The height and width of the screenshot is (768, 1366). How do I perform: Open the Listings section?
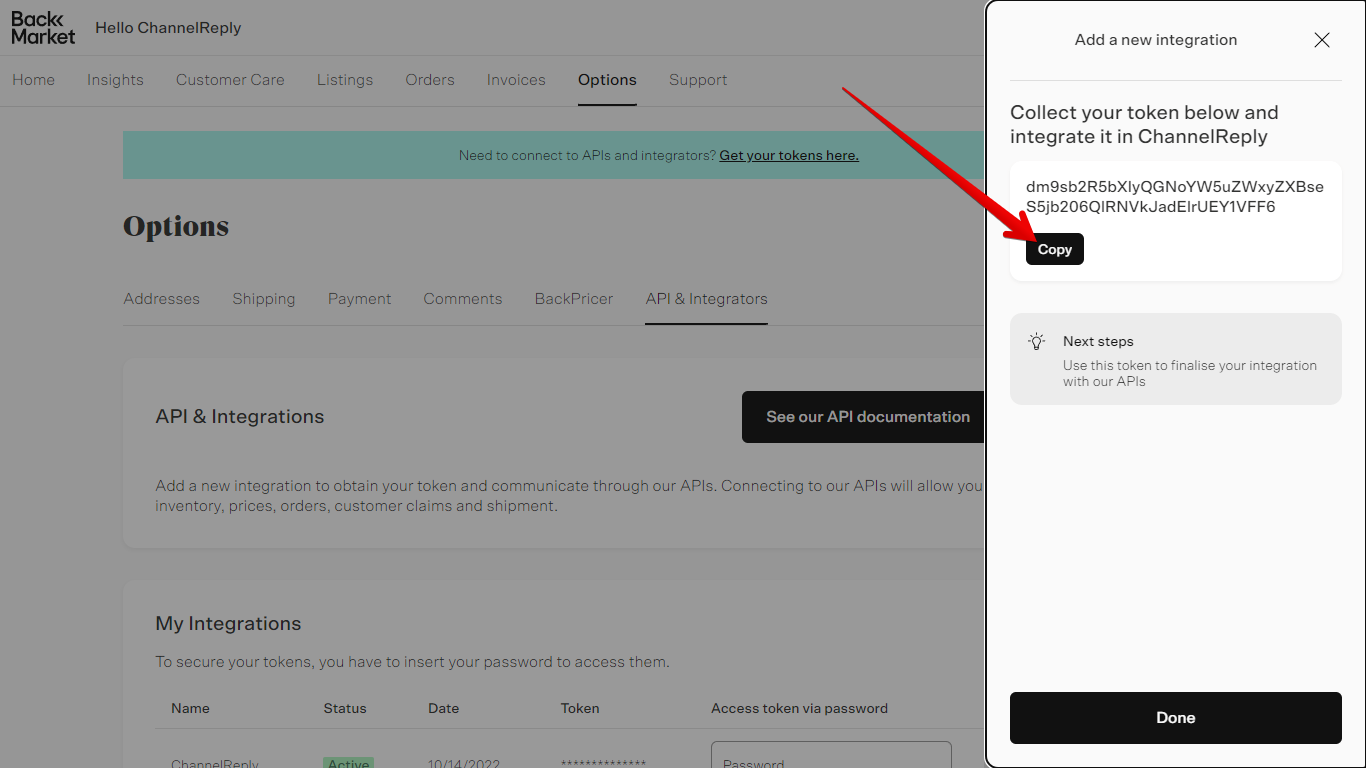pos(345,80)
